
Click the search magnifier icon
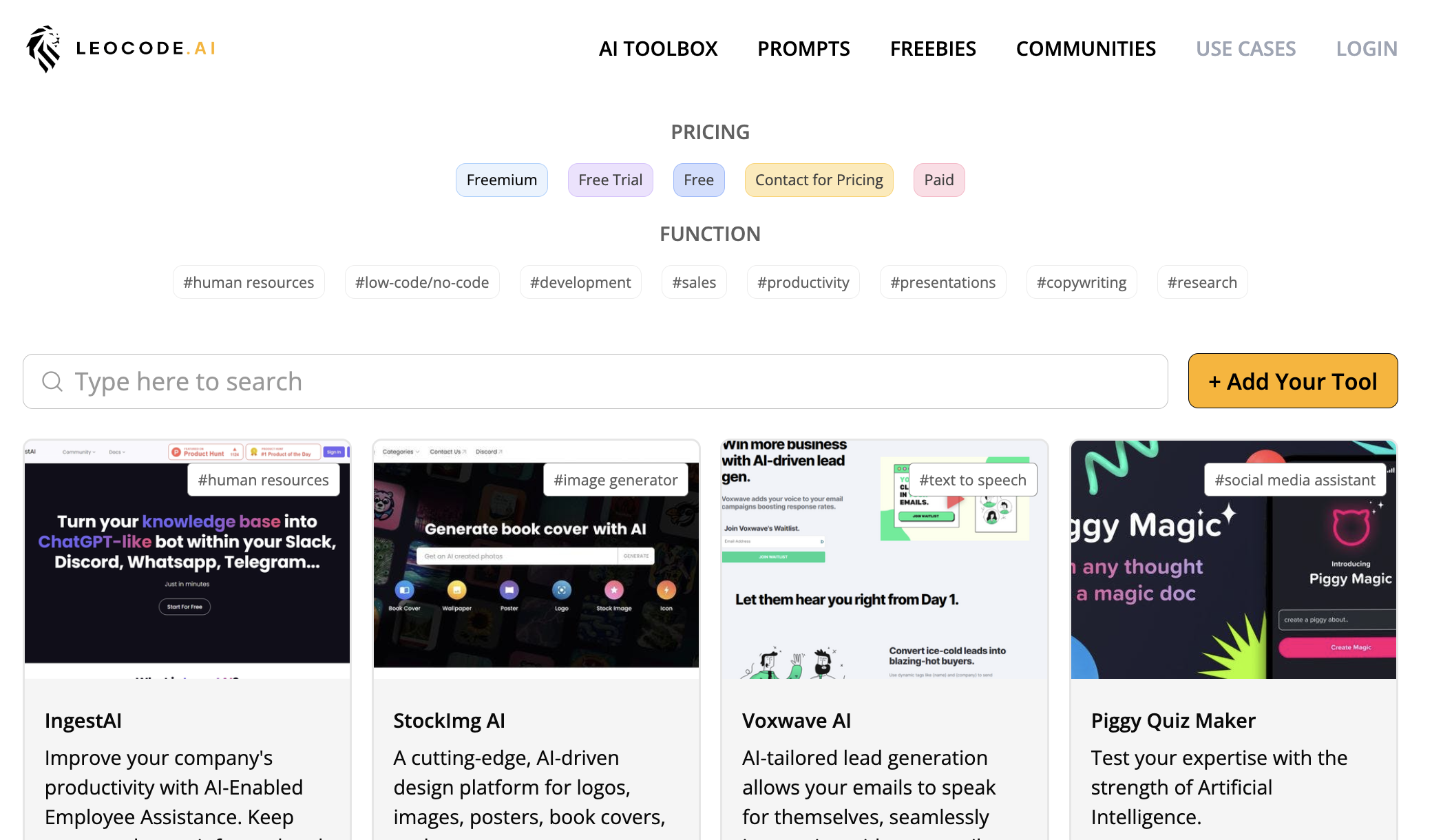[x=52, y=381]
